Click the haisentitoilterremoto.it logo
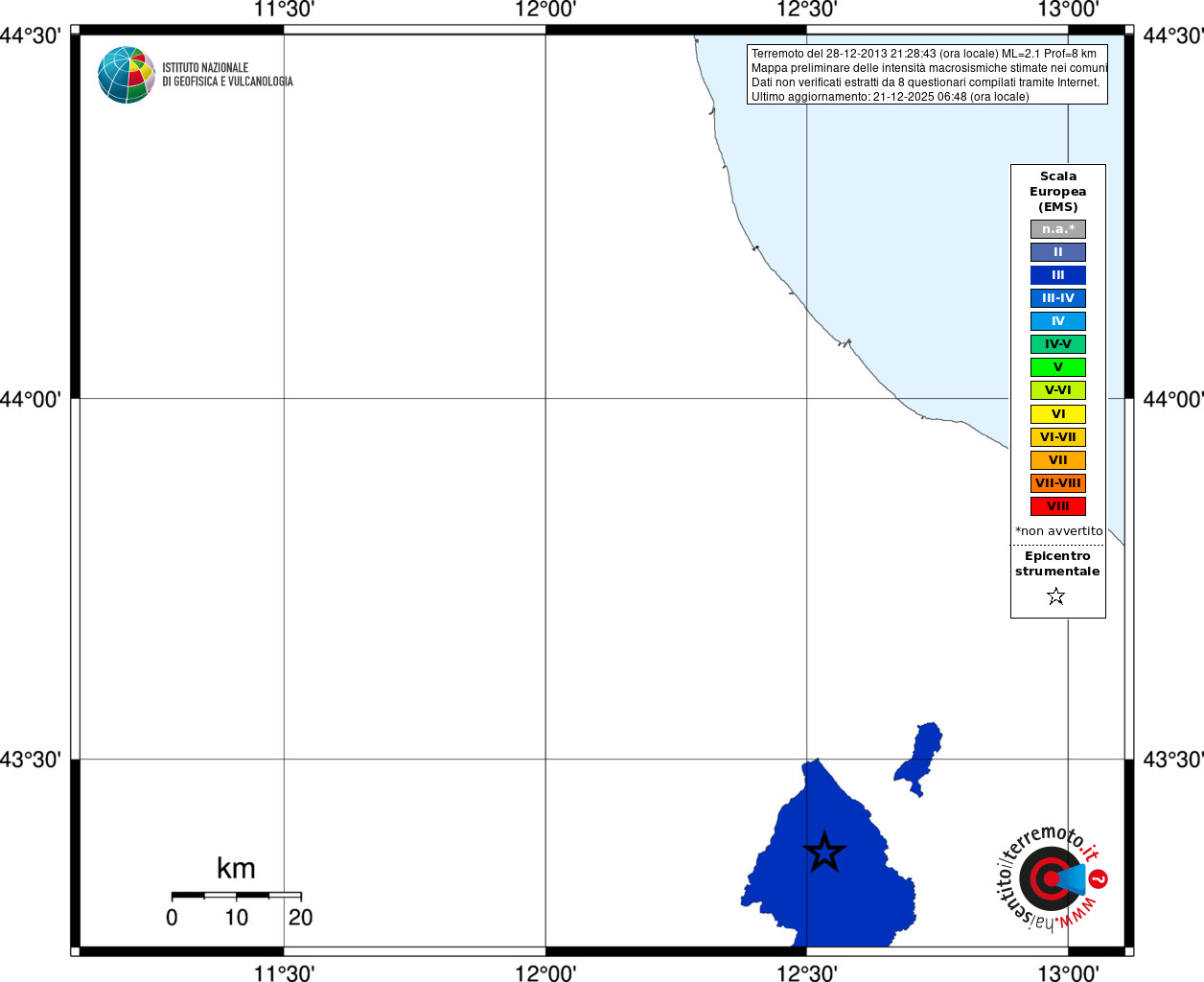Screen dimensions: 1204x982 [x=1053, y=877]
